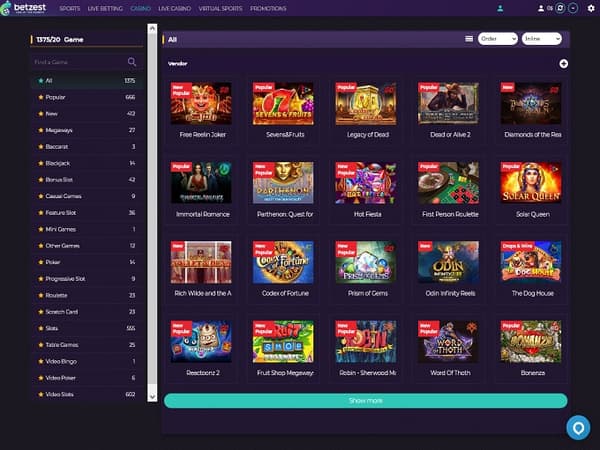Click the Find a Game search field
The height and width of the screenshot is (450, 600).
tap(79, 62)
